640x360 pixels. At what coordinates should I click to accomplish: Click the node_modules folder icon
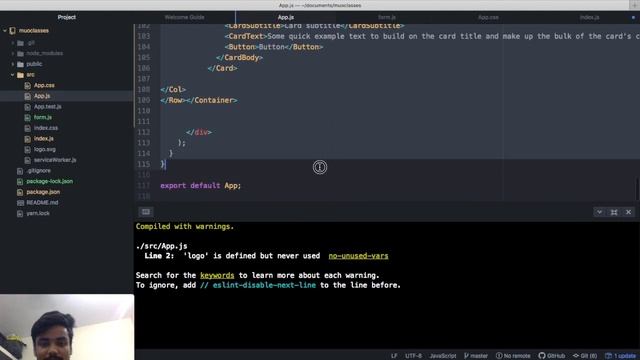point(20,53)
